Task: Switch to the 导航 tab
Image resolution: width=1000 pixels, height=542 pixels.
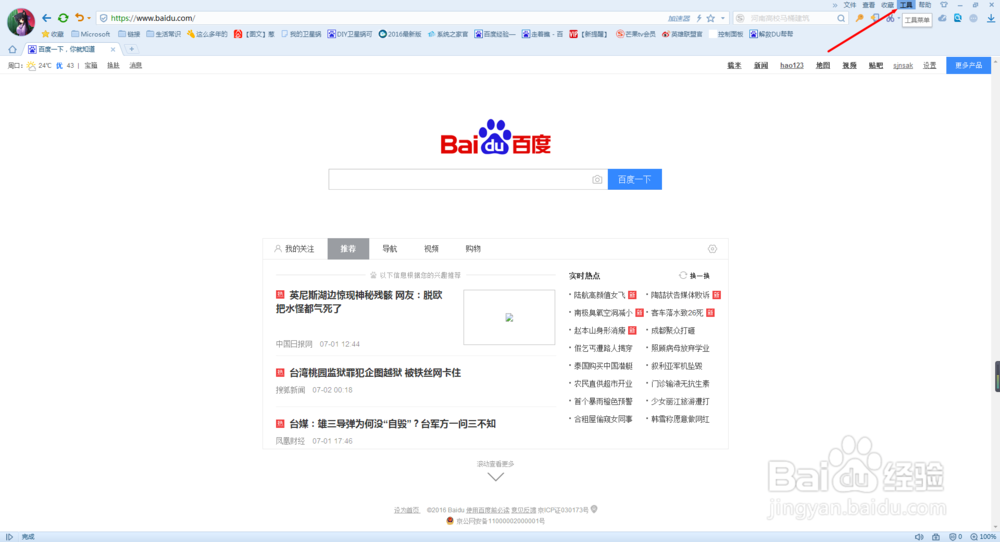Action: pos(390,249)
